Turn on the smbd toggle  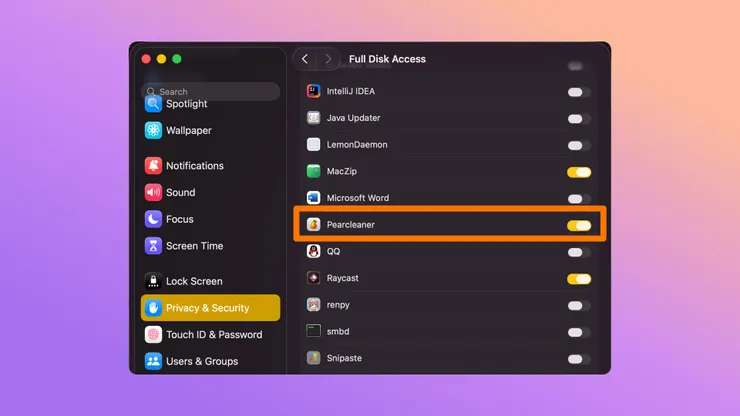click(x=579, y=332)
